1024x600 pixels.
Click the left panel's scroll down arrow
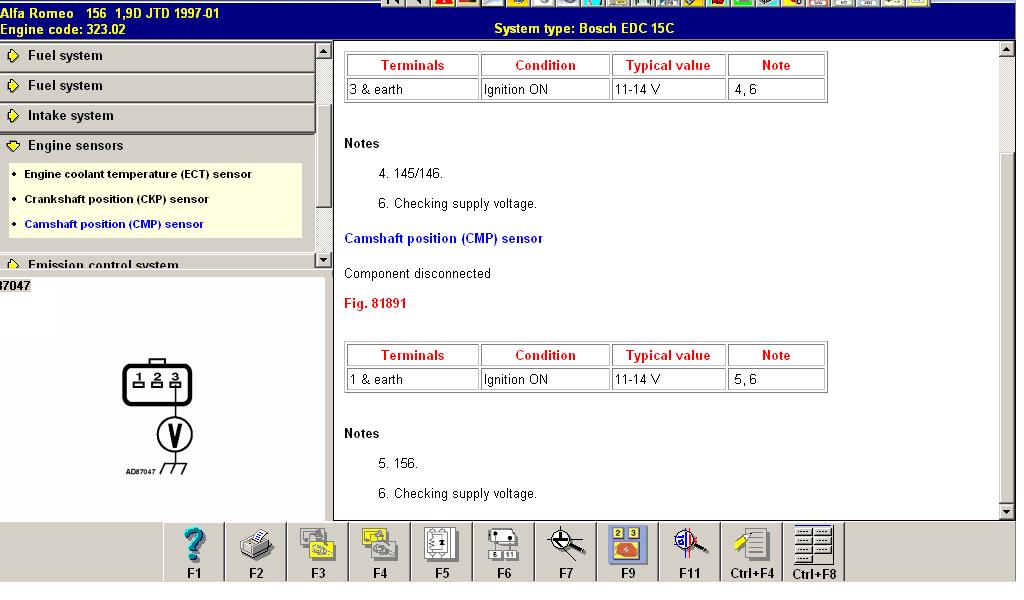coord(323,260)
